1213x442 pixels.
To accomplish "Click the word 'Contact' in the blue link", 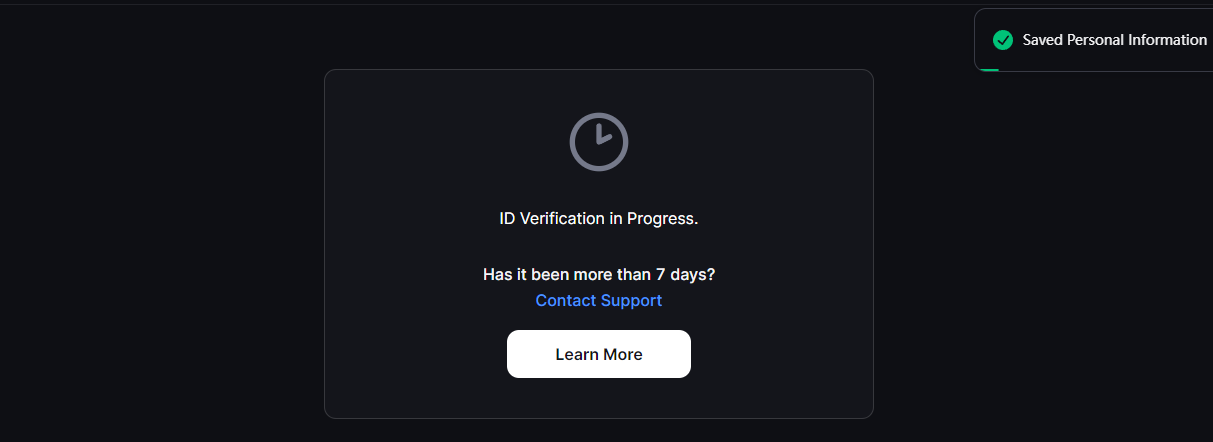I will (564, 300).
